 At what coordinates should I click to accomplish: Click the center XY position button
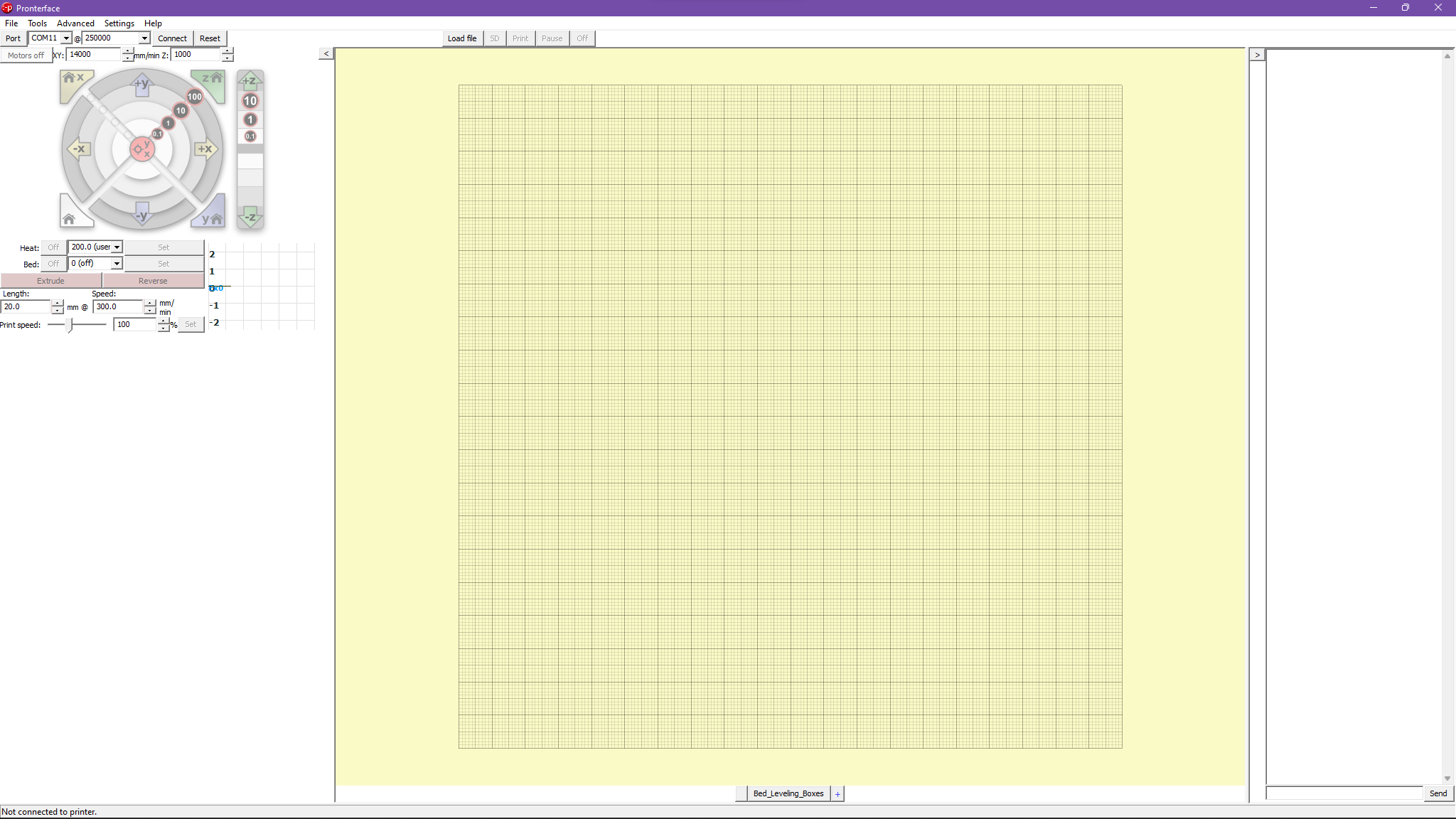point(142,149)
